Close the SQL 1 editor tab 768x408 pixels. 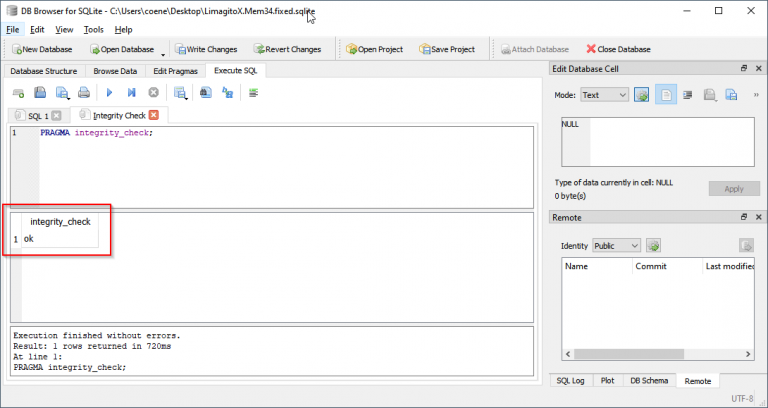[x=56, y=116]
